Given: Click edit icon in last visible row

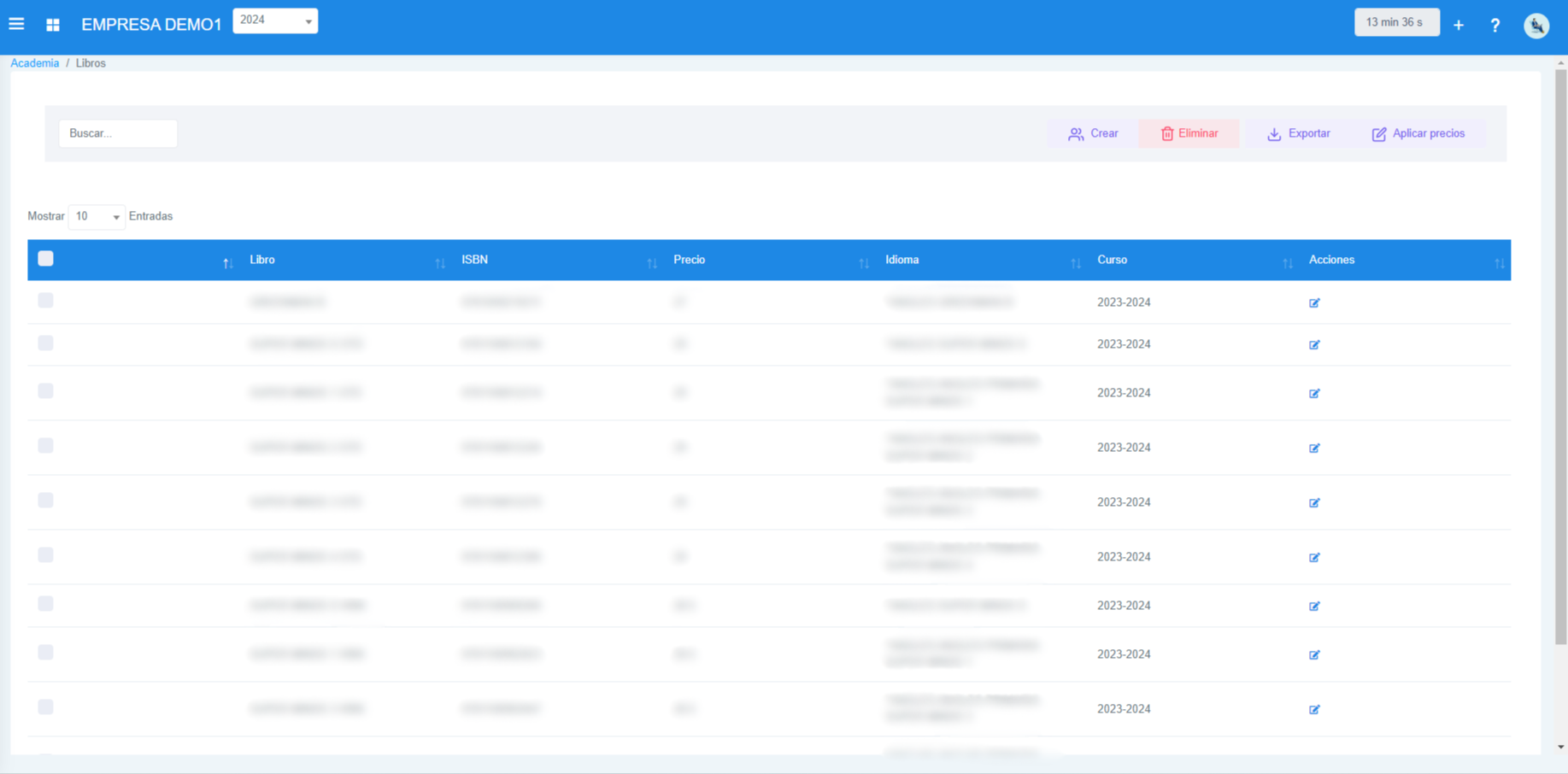Looking at the screenshot, I should pos(1314,709).
